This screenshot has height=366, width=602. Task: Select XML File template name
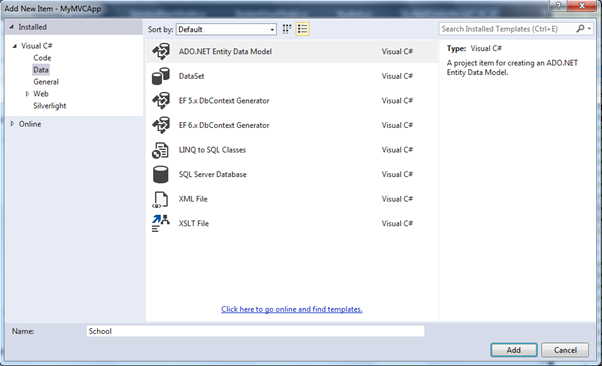pyautogui.click(x=193, y=199)
